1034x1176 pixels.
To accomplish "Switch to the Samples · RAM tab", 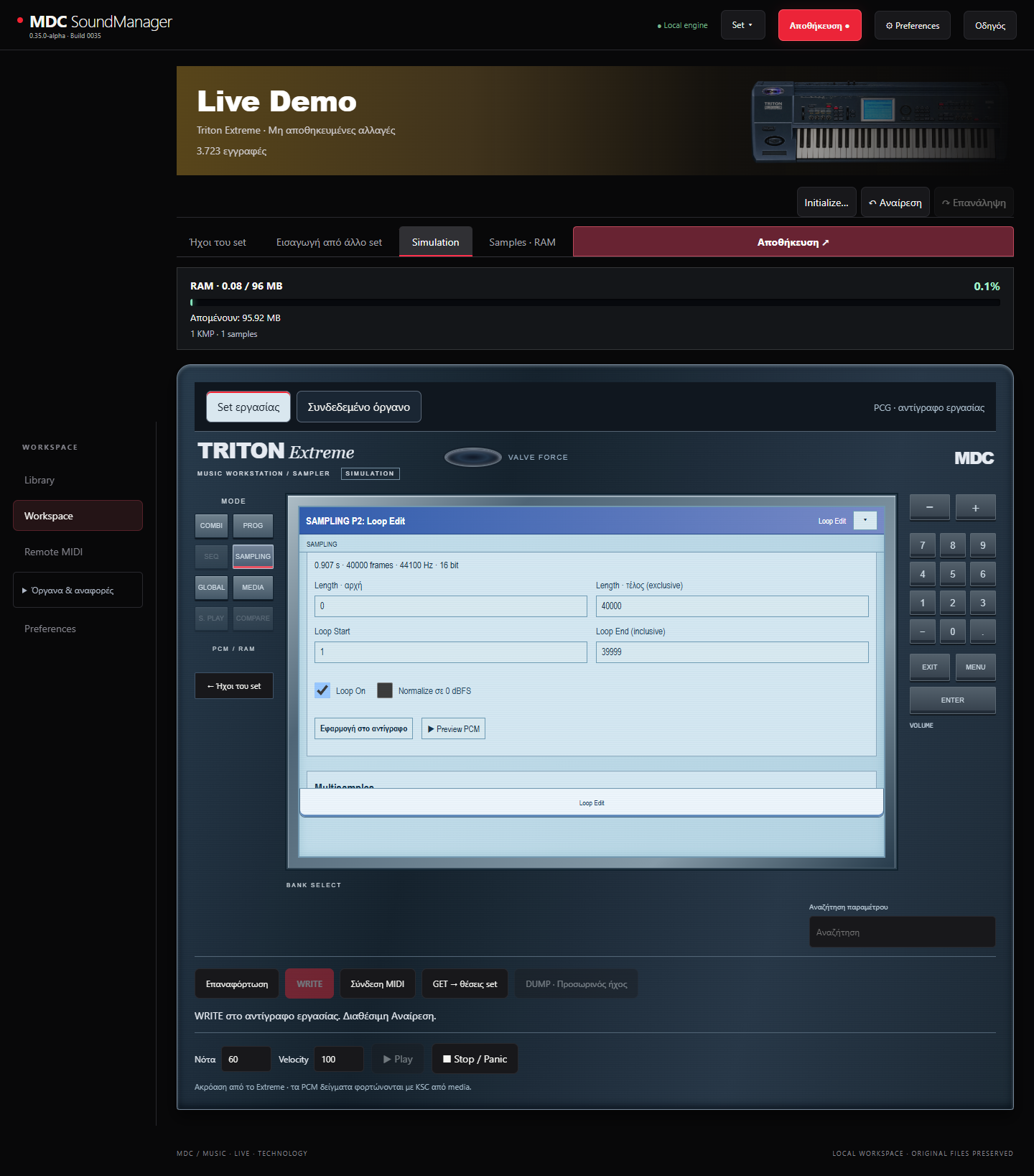I will click(x=522, y=242).
